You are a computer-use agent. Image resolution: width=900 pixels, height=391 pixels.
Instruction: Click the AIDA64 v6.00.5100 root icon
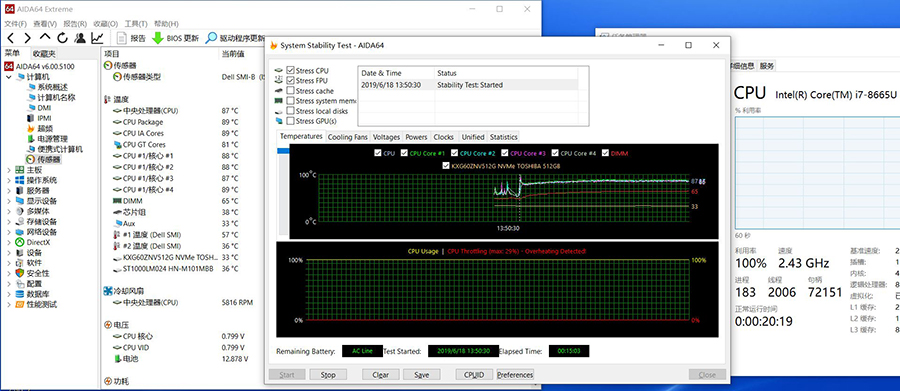9,66
